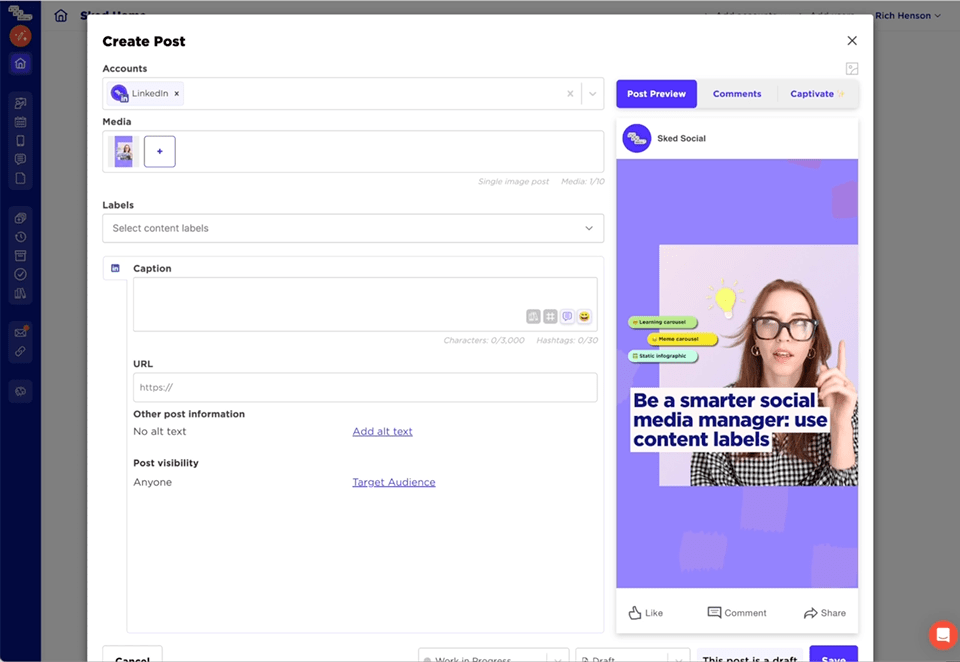Click inside the Caption text area
Viewport: 960px width, 662px height.
click(365, 304)
